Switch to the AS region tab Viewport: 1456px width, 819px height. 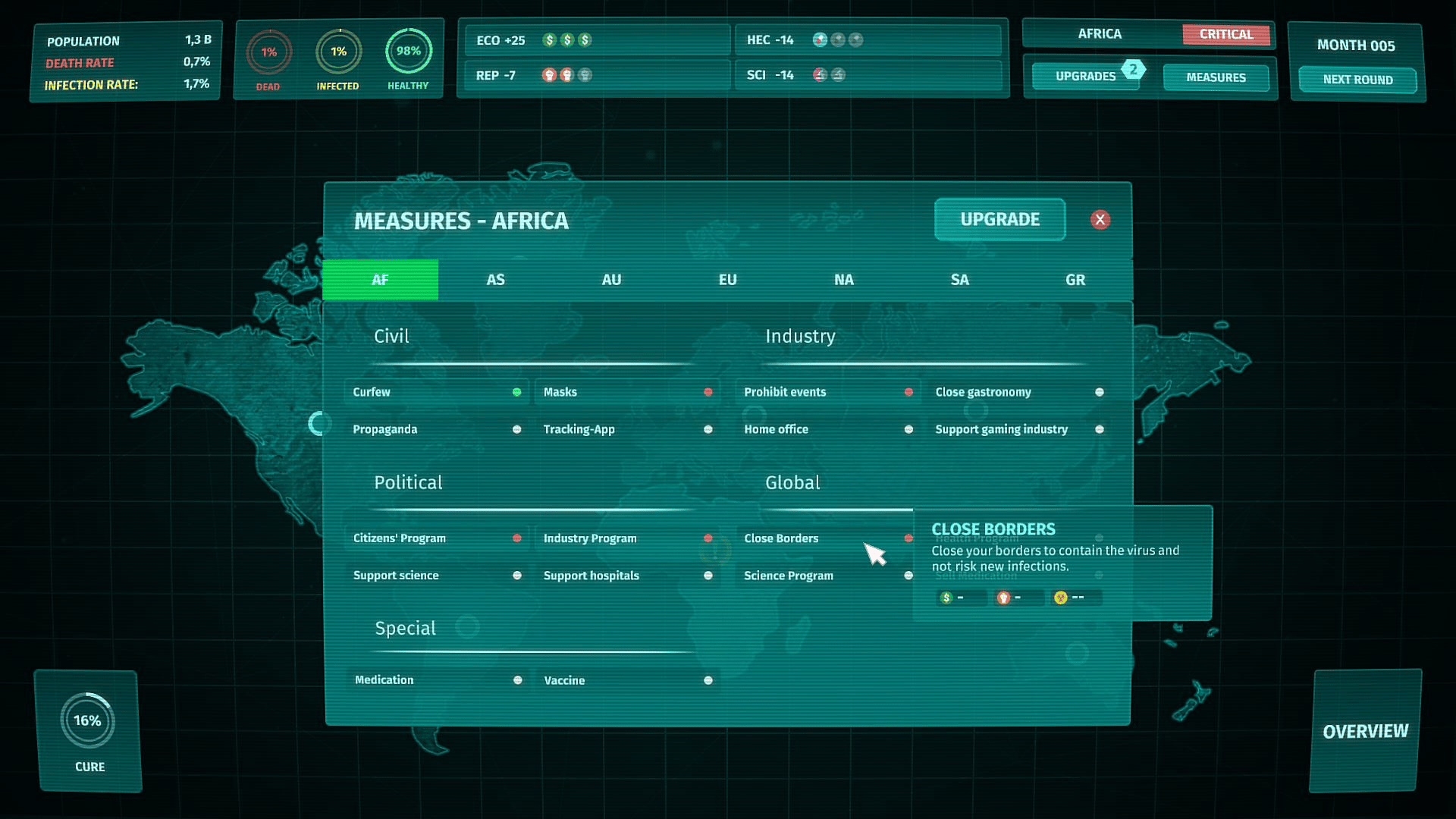[495, 280]
